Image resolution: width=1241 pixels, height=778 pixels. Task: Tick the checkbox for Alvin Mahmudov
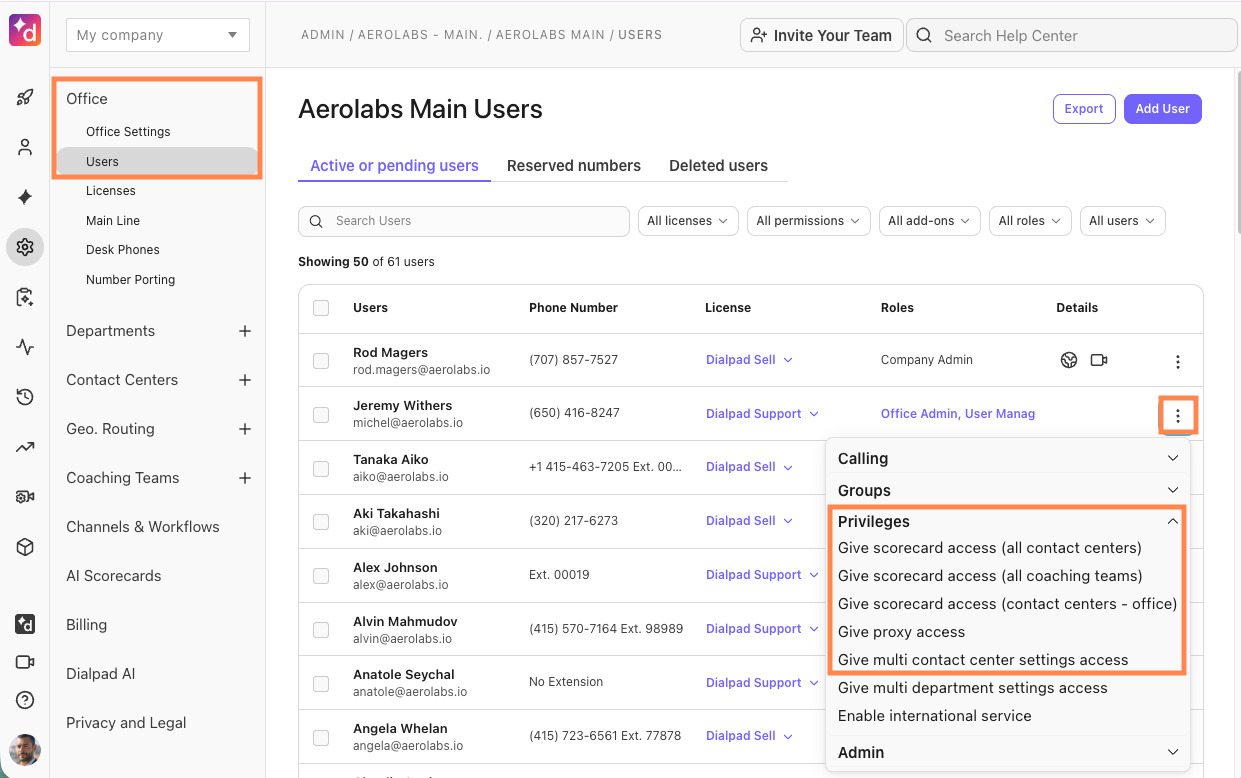(x=321, y=630)
